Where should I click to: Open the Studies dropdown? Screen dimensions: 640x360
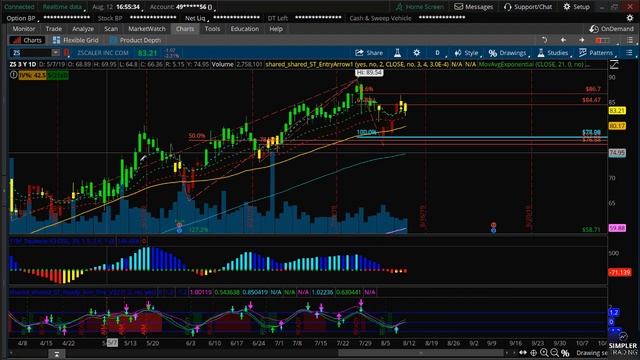553,53
